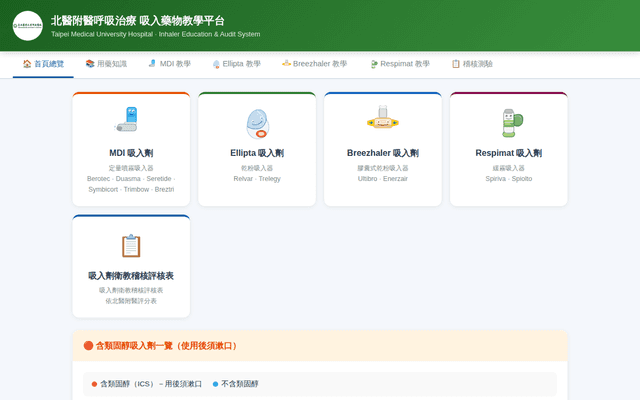
Task: Open the Breezhaler 教學 tab
Action: click(314, 64)
